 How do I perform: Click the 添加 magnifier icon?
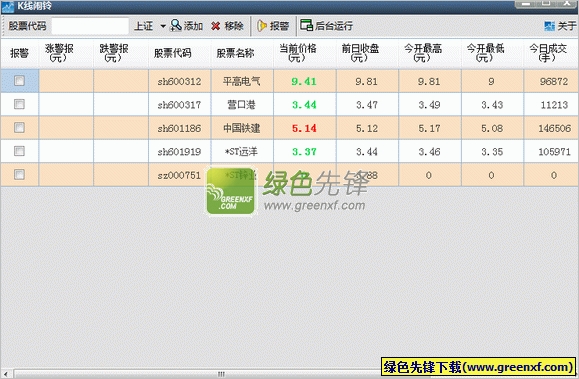tap(176, 25)
